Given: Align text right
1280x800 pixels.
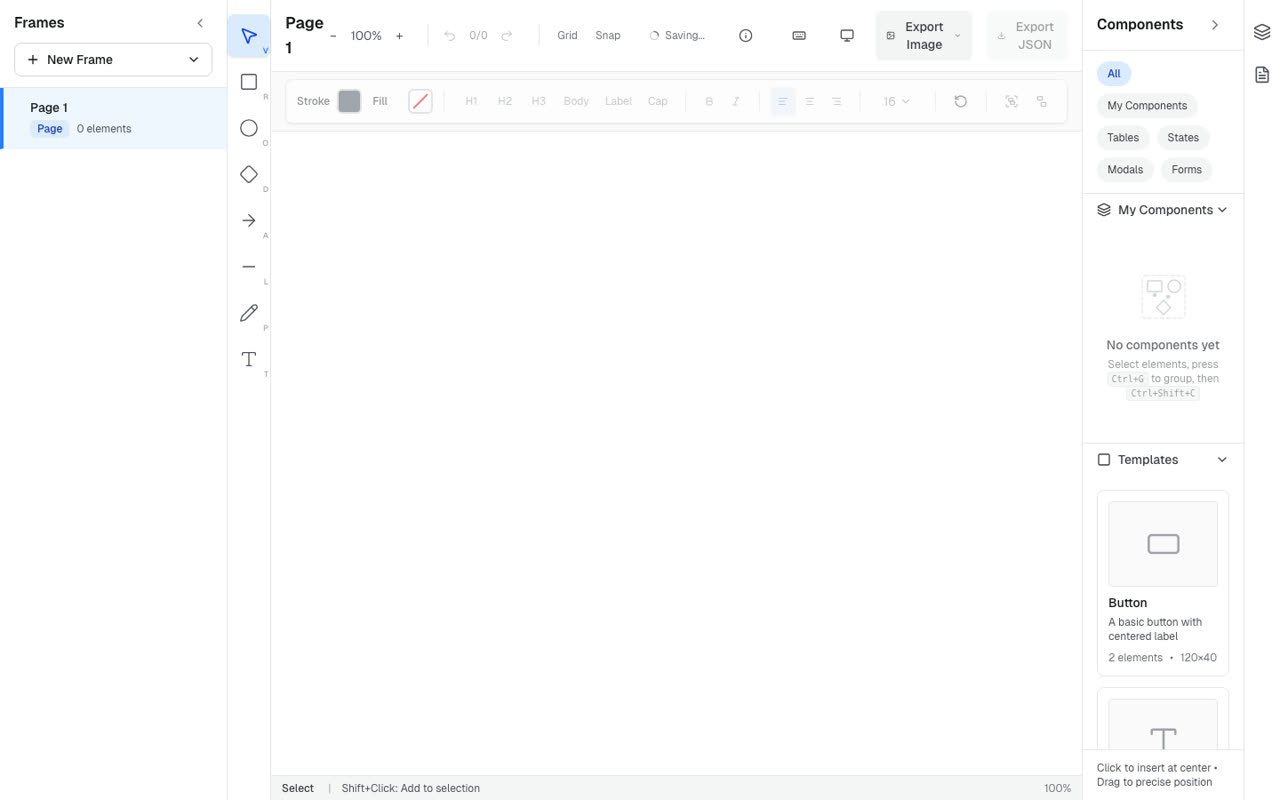Looking at the screenshot, I should click(x=837, y=101).
